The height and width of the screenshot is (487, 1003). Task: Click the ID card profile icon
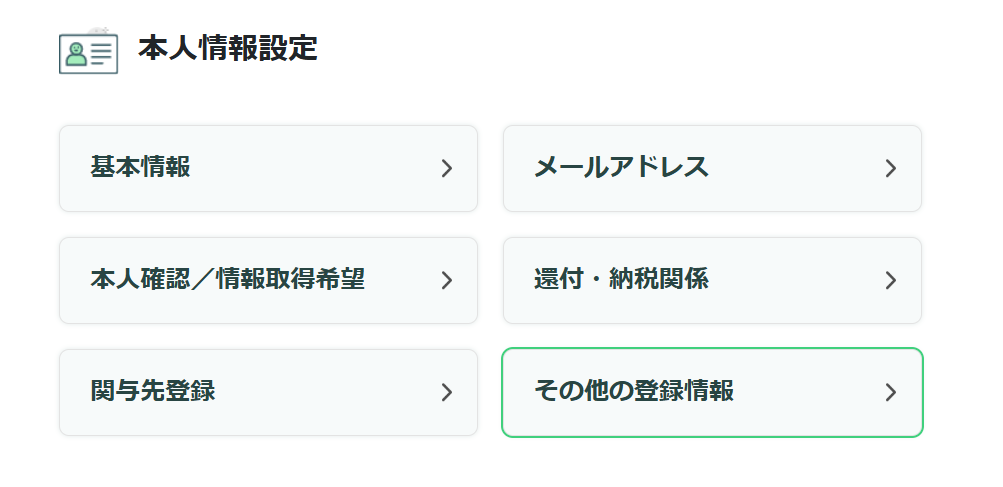click(88, 52)
